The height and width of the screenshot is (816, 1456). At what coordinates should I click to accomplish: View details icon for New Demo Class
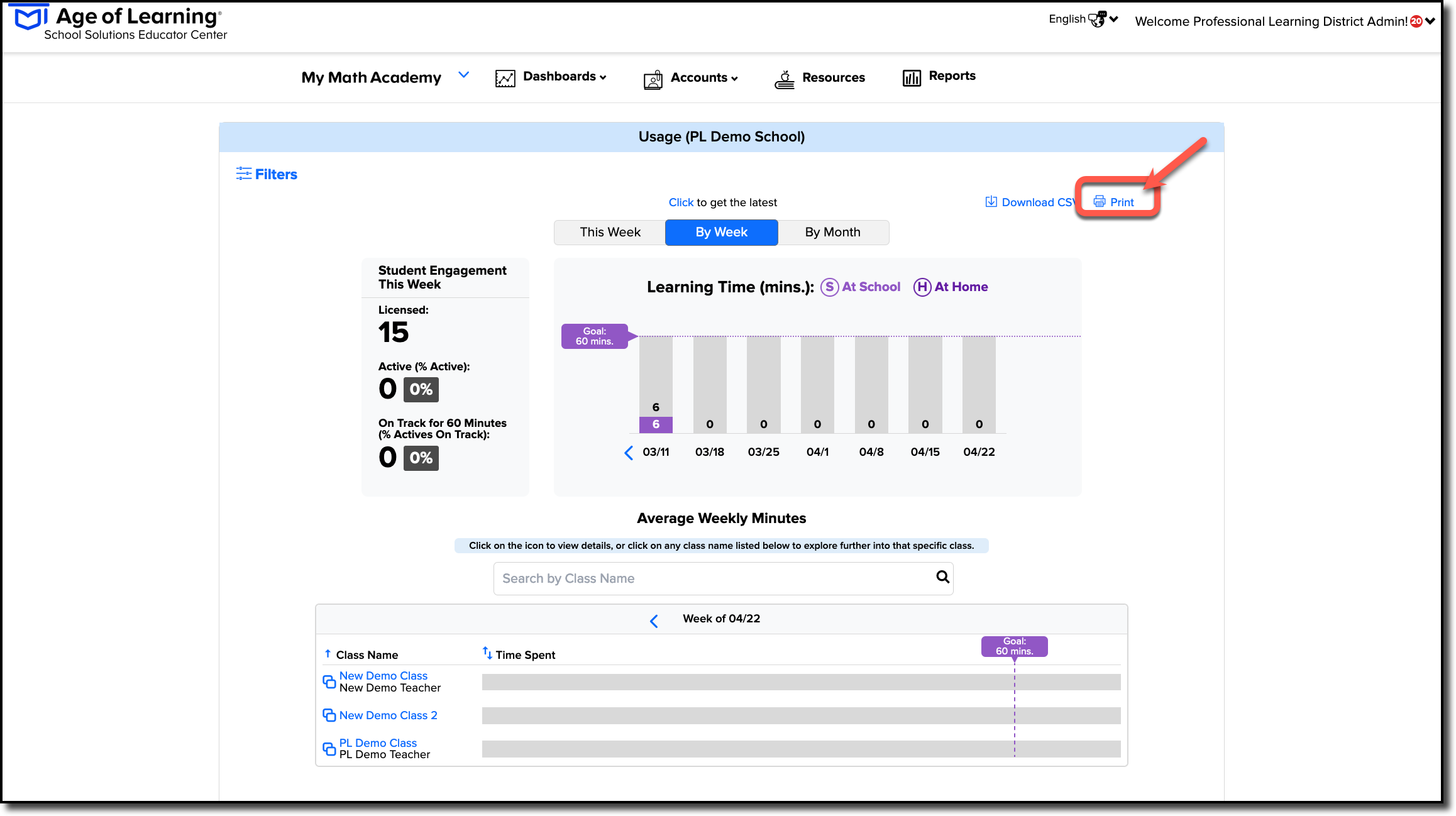click(329, 681)
